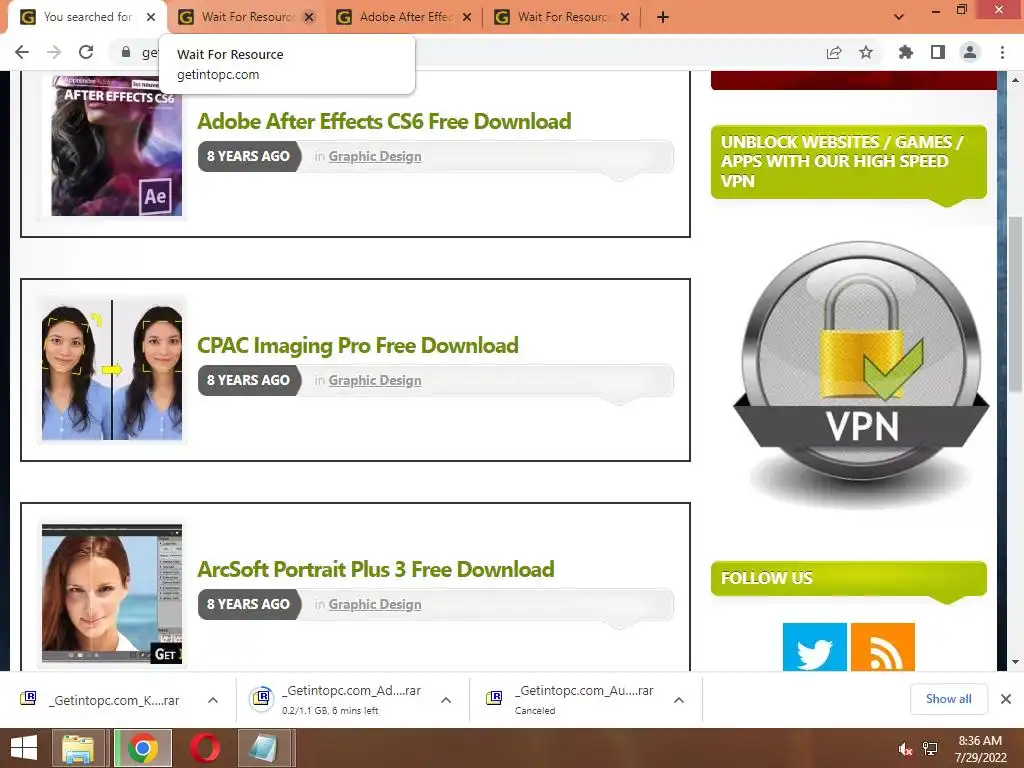
Task: Close the downloads bar
Action: pyautogui.click(x=1006, y=699)
